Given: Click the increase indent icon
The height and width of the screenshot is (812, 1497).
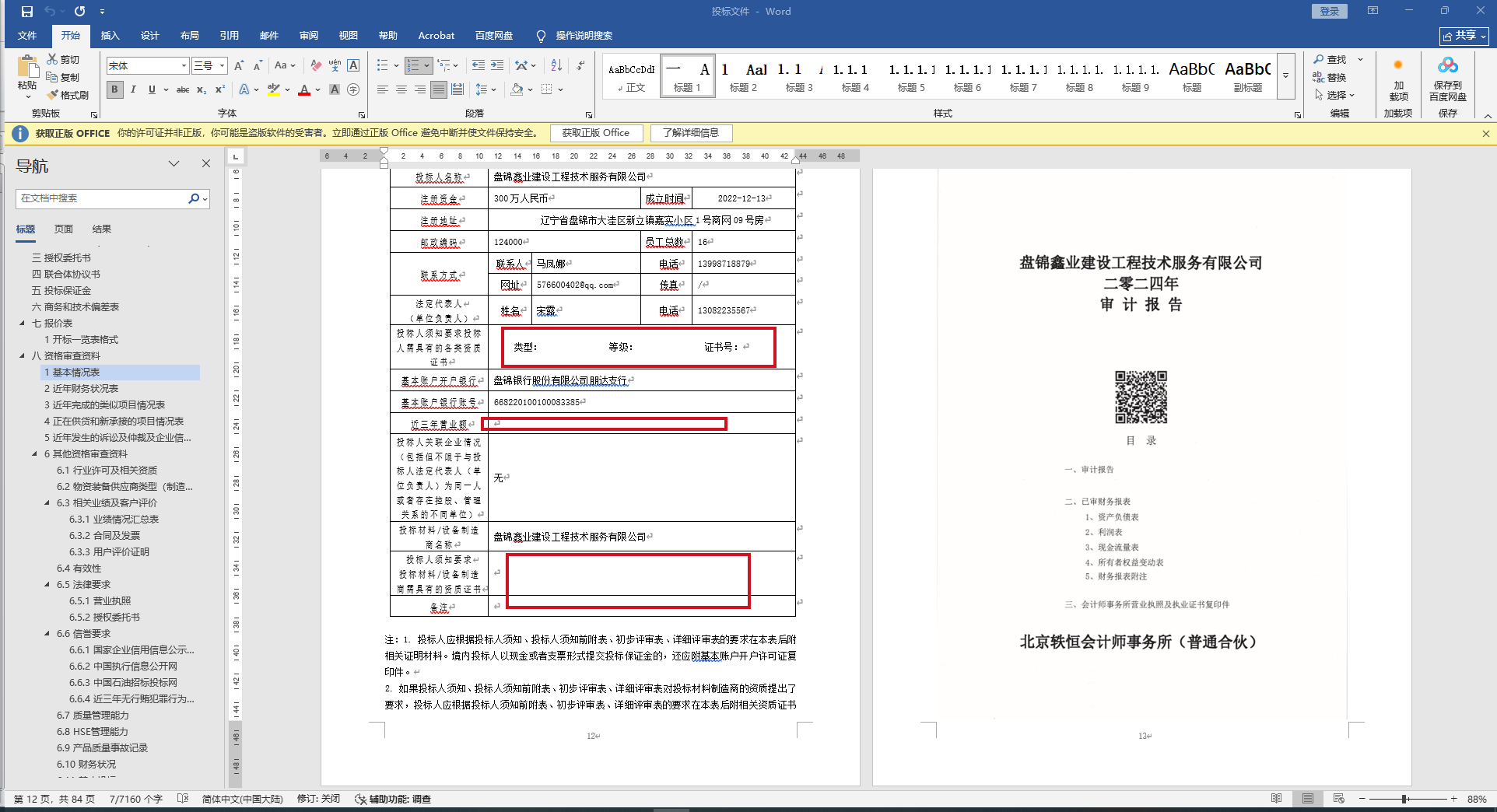Looking at the screenshot, I should 497,65.
